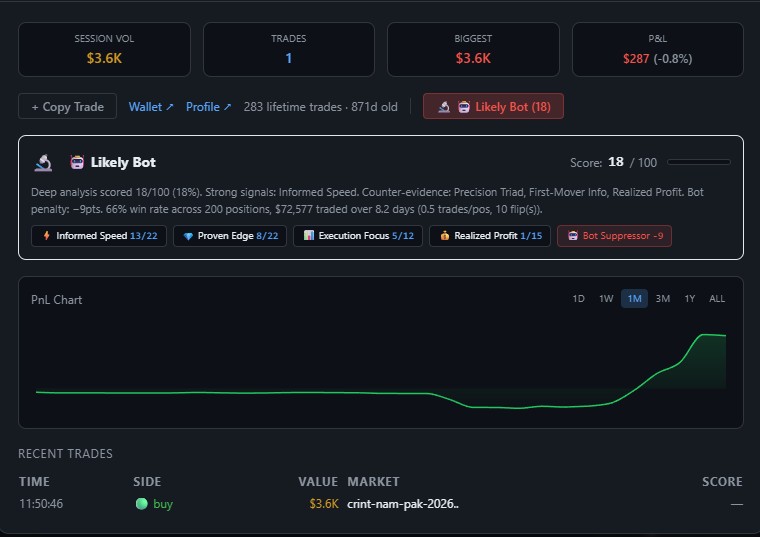
Task: Select the Realized Profit 1/15 chip
Action: coord(490,236)
